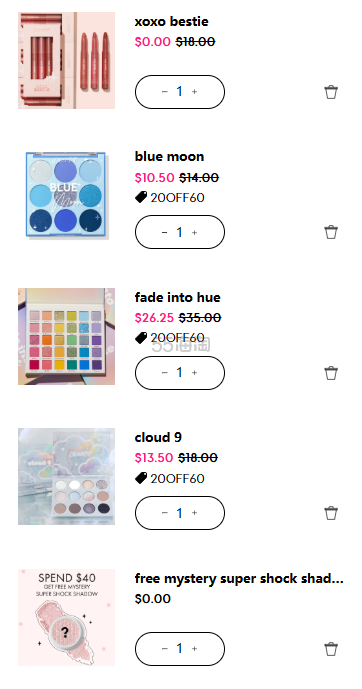View fade into hue palette thumbnail
Viewport: 362px width, 689px height.
(66, 337)
